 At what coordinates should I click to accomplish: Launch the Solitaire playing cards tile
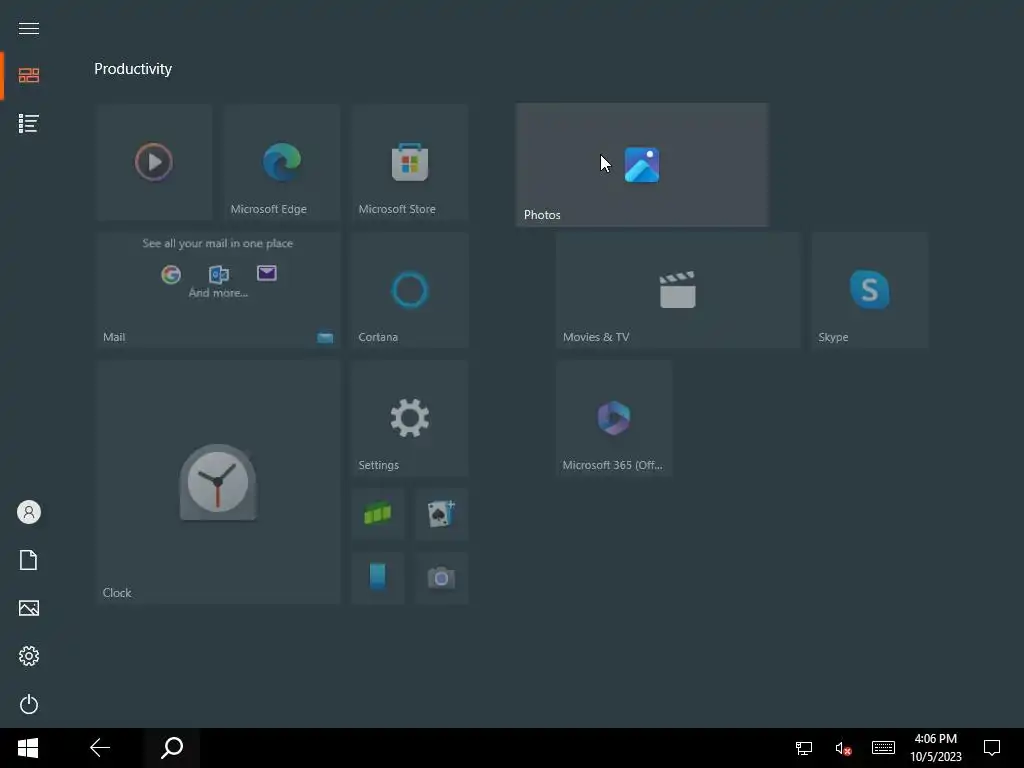(441, 514)
